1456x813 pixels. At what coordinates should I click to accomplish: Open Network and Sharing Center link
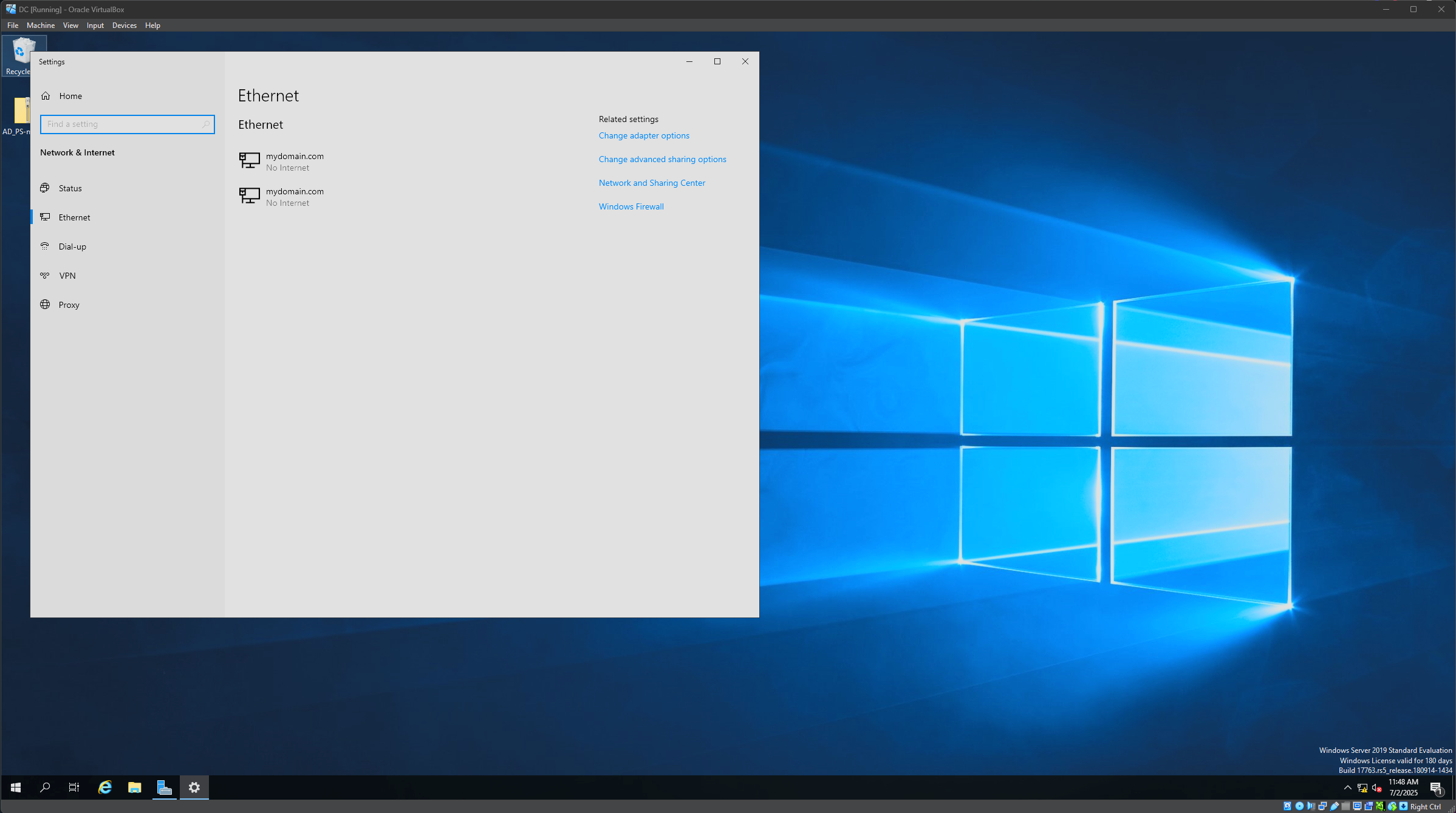tap(652, 183)
